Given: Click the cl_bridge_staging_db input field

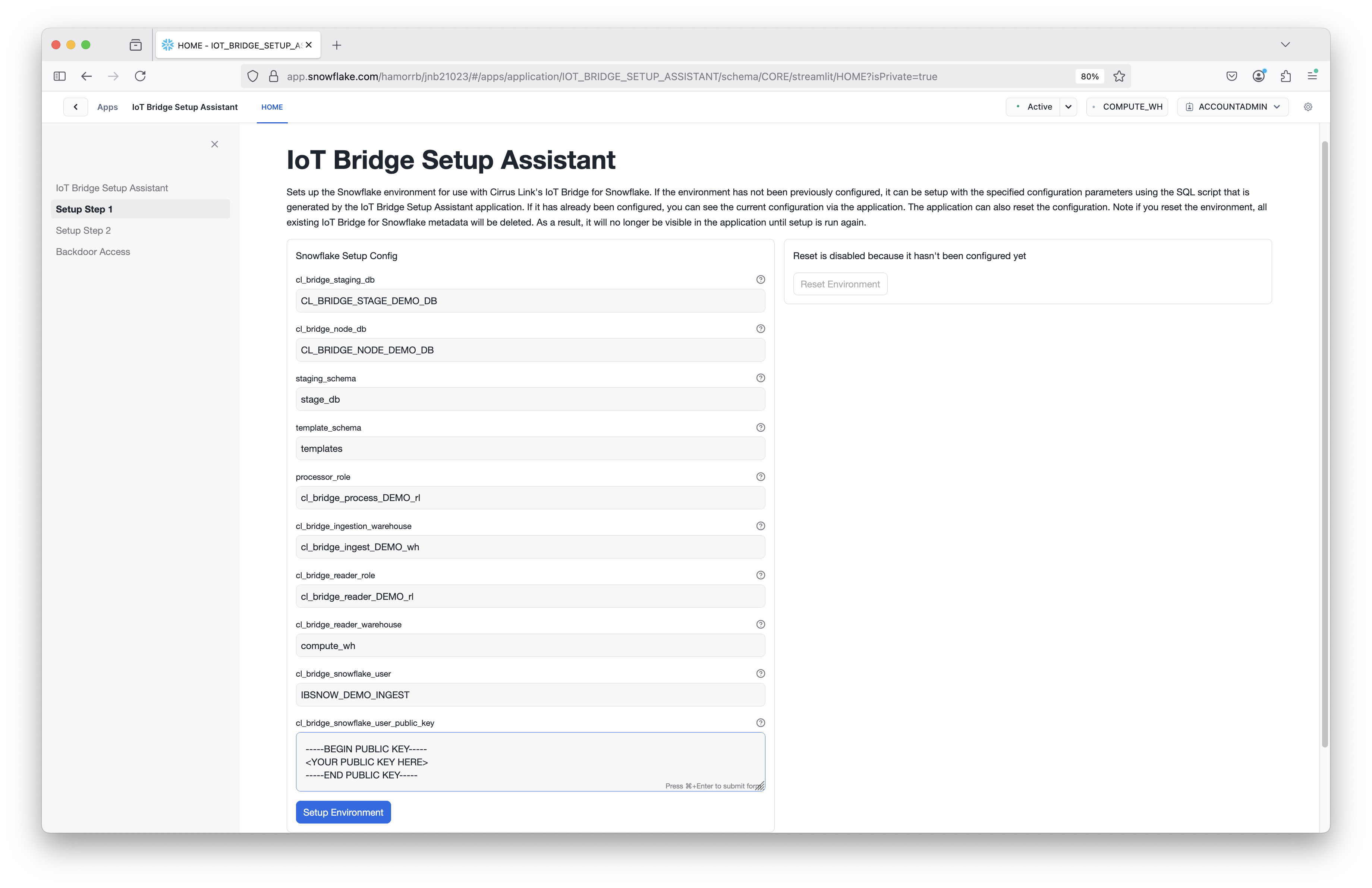Looking at the screenshot, I should [531, 301].
